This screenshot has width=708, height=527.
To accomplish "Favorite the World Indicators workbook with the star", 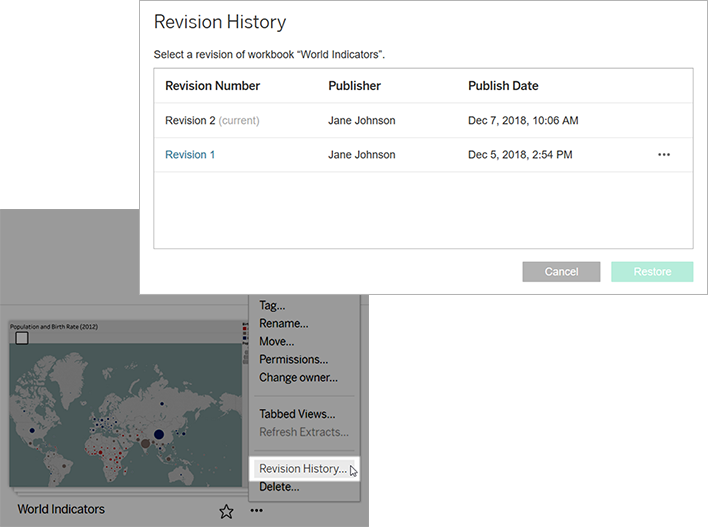I will [x=226, y=511].
